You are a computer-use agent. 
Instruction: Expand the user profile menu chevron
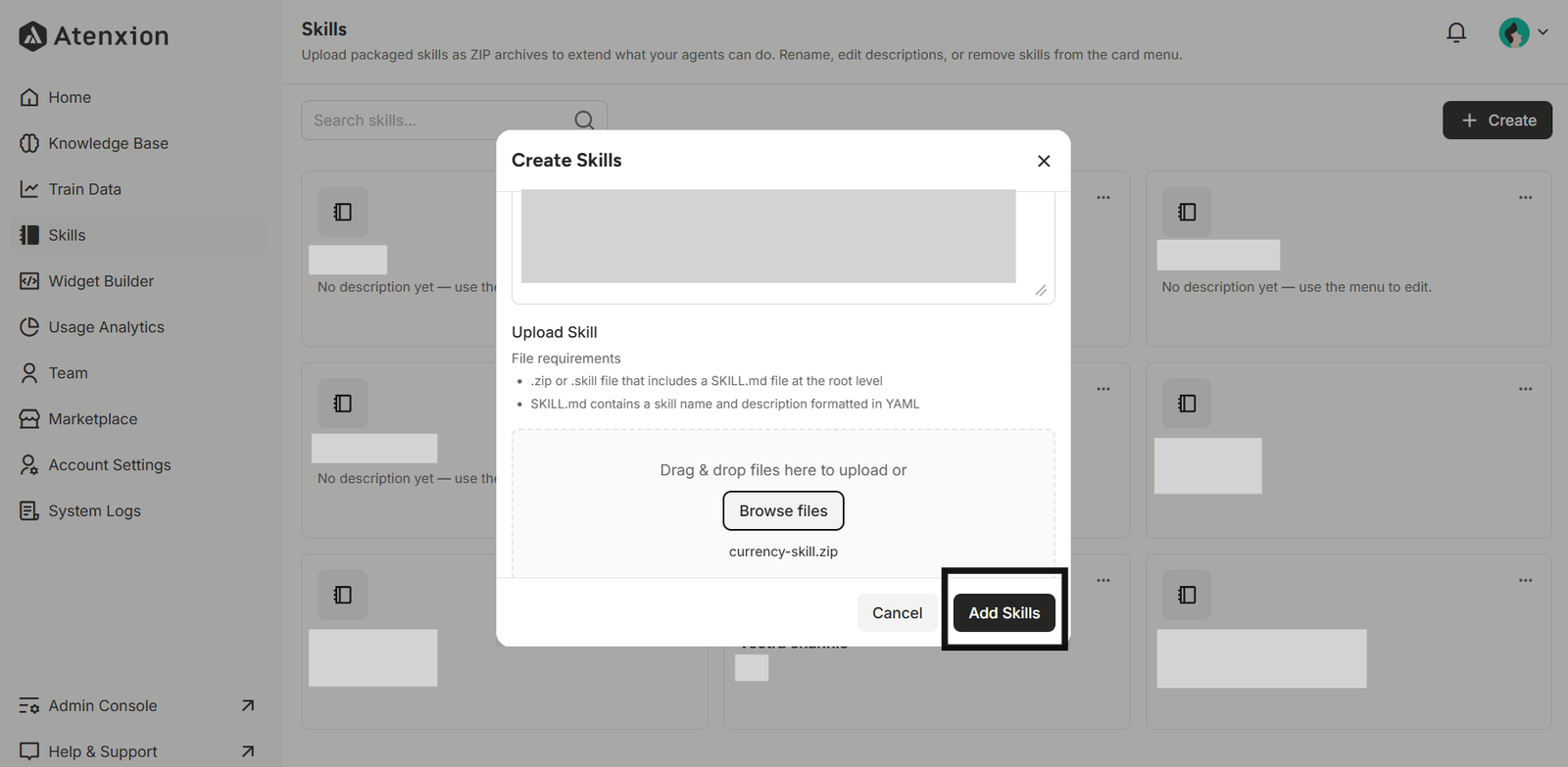[x=1543, y=32]
